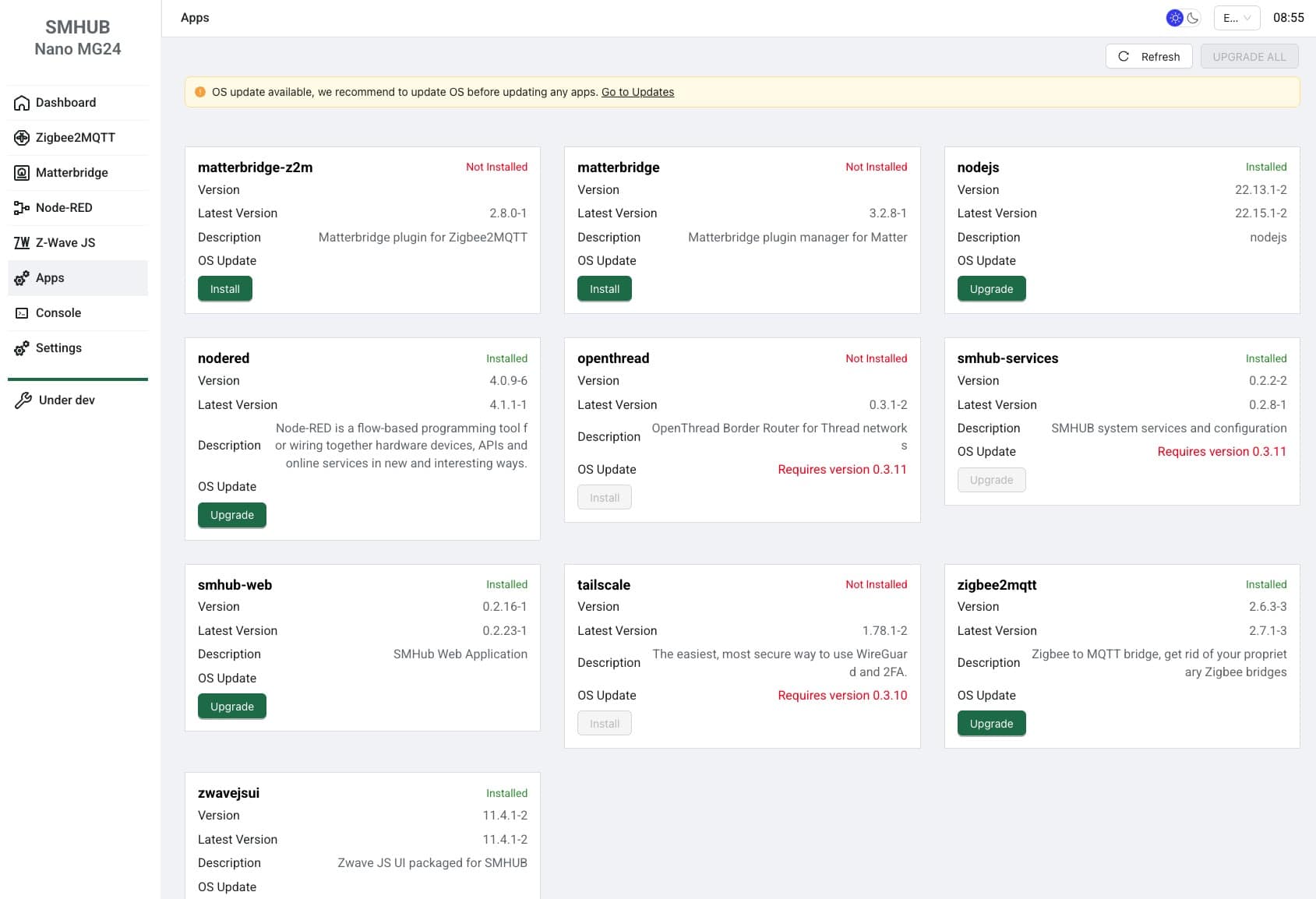Switch to light theme sun toggle
The image size is (1316, 899).
tap(1174, 18)
